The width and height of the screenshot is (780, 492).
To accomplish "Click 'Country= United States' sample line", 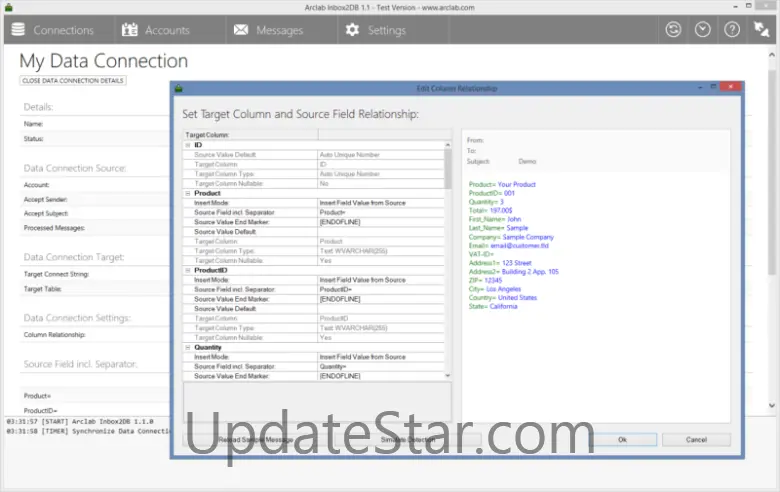I will click(x=502, y=298).
